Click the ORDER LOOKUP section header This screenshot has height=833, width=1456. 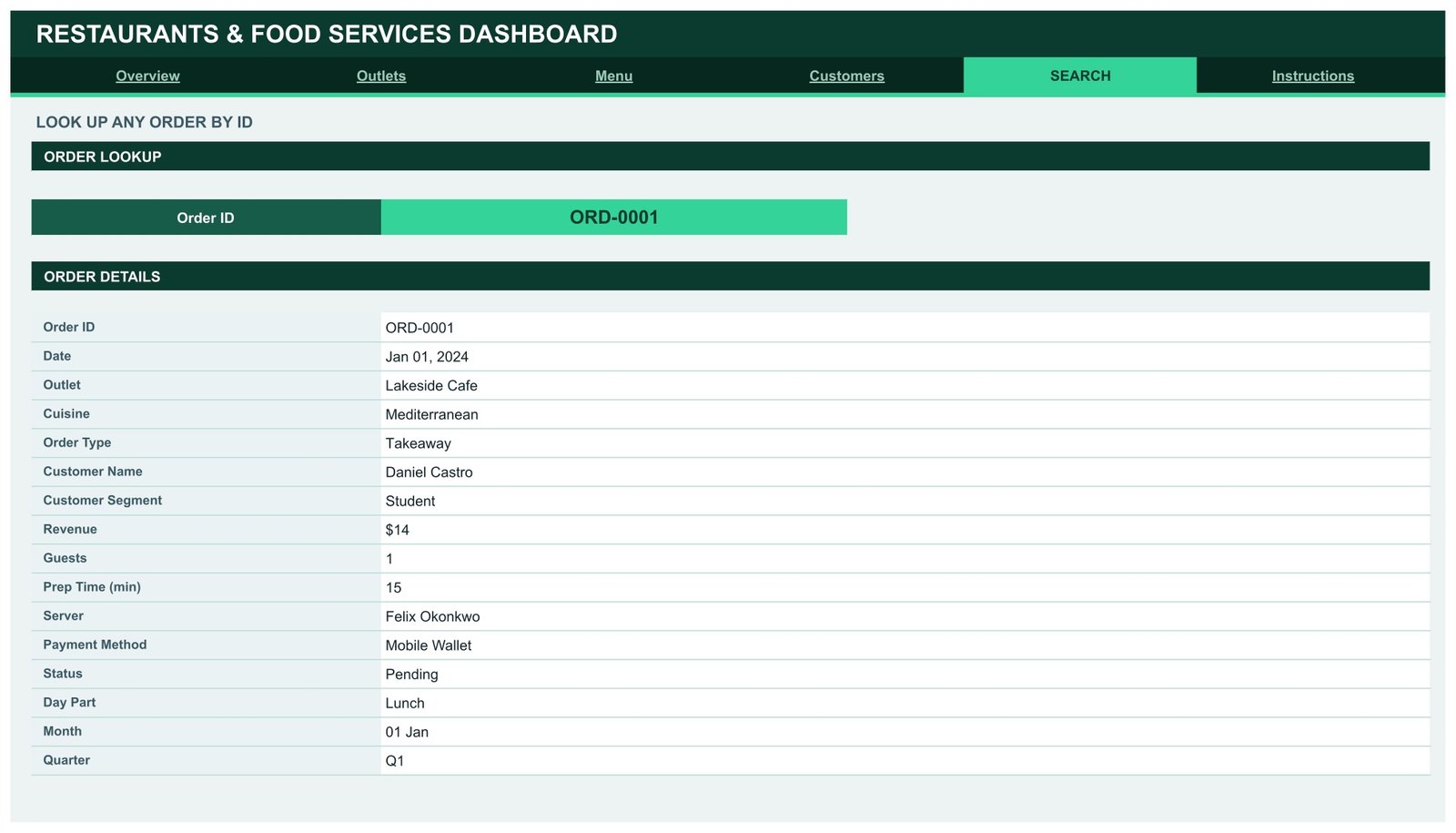click(731, 157)
